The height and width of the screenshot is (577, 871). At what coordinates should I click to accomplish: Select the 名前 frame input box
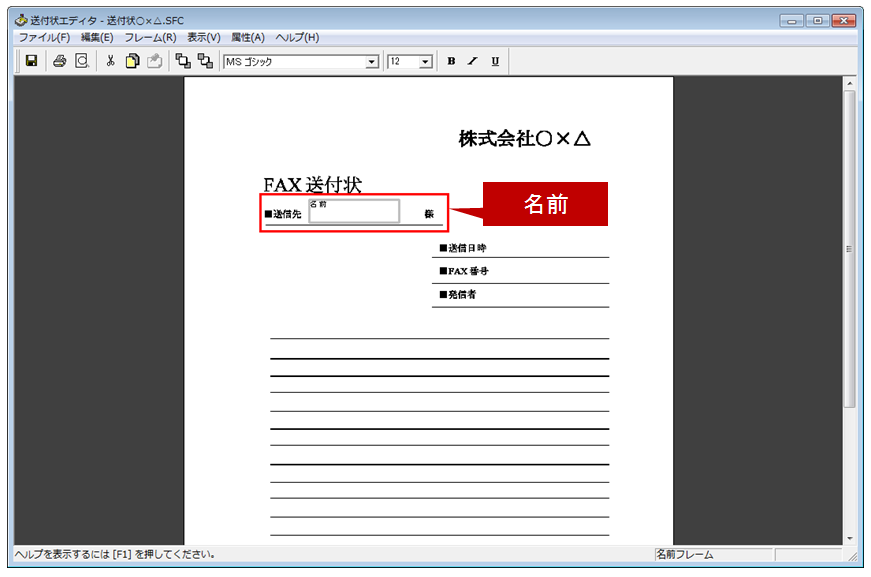coord(354,211)
